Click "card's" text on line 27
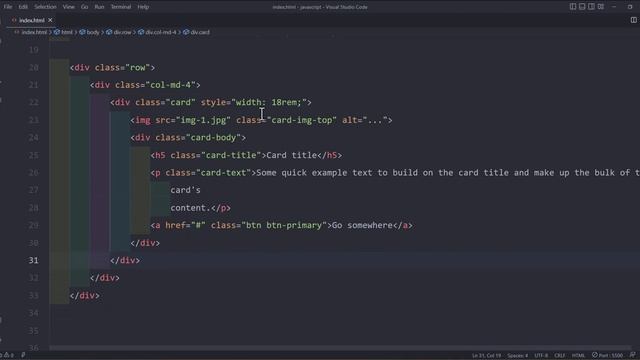 (x=185, y=190)
